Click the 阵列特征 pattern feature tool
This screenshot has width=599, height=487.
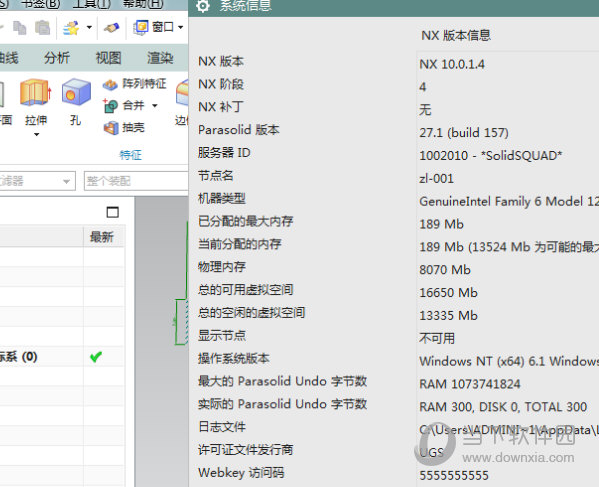[x=134, y=84]
